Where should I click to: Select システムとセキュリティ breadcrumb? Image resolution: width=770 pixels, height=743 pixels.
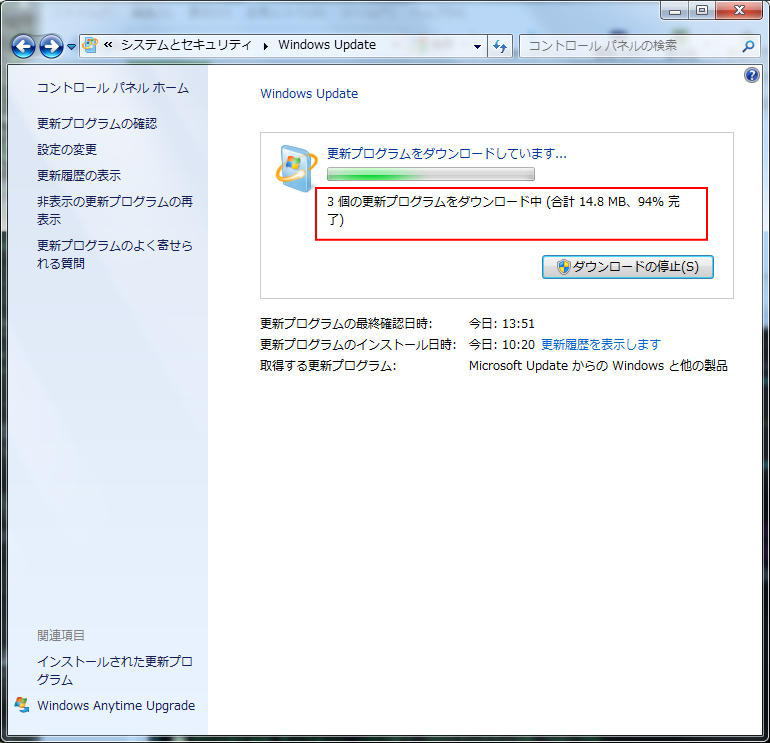pos(186,45)
